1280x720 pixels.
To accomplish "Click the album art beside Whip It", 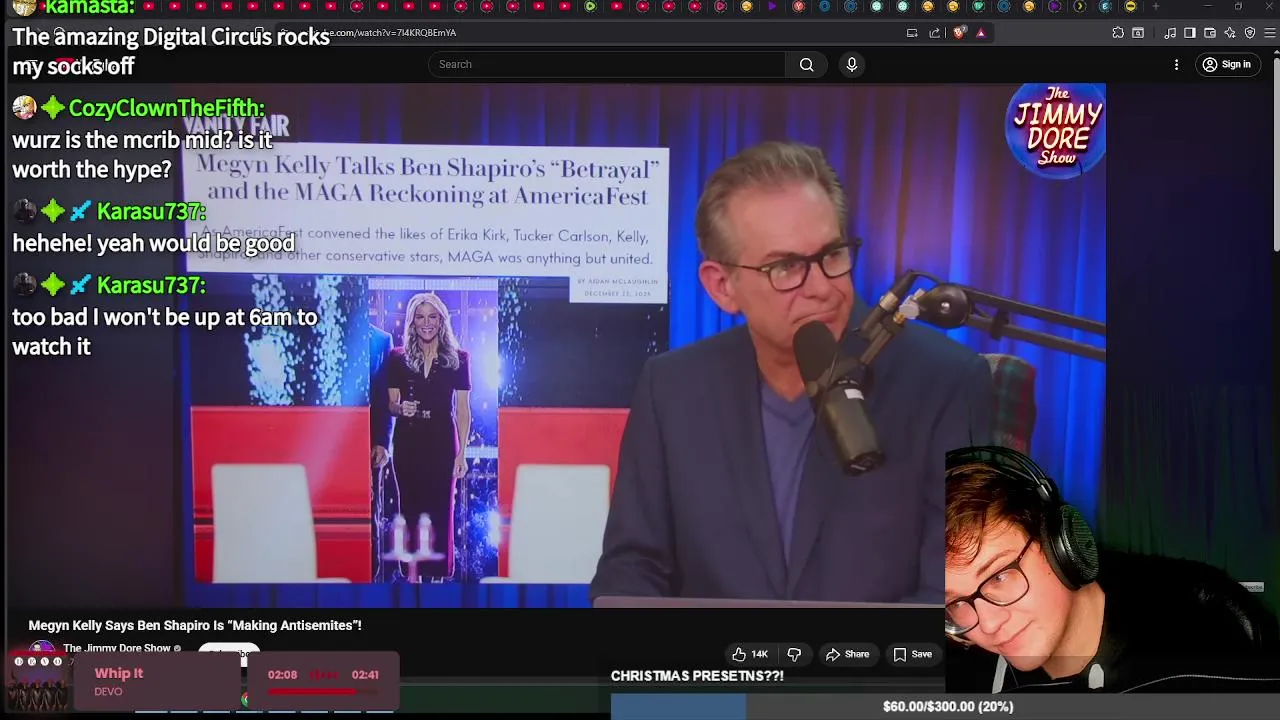I will point(40,682).
